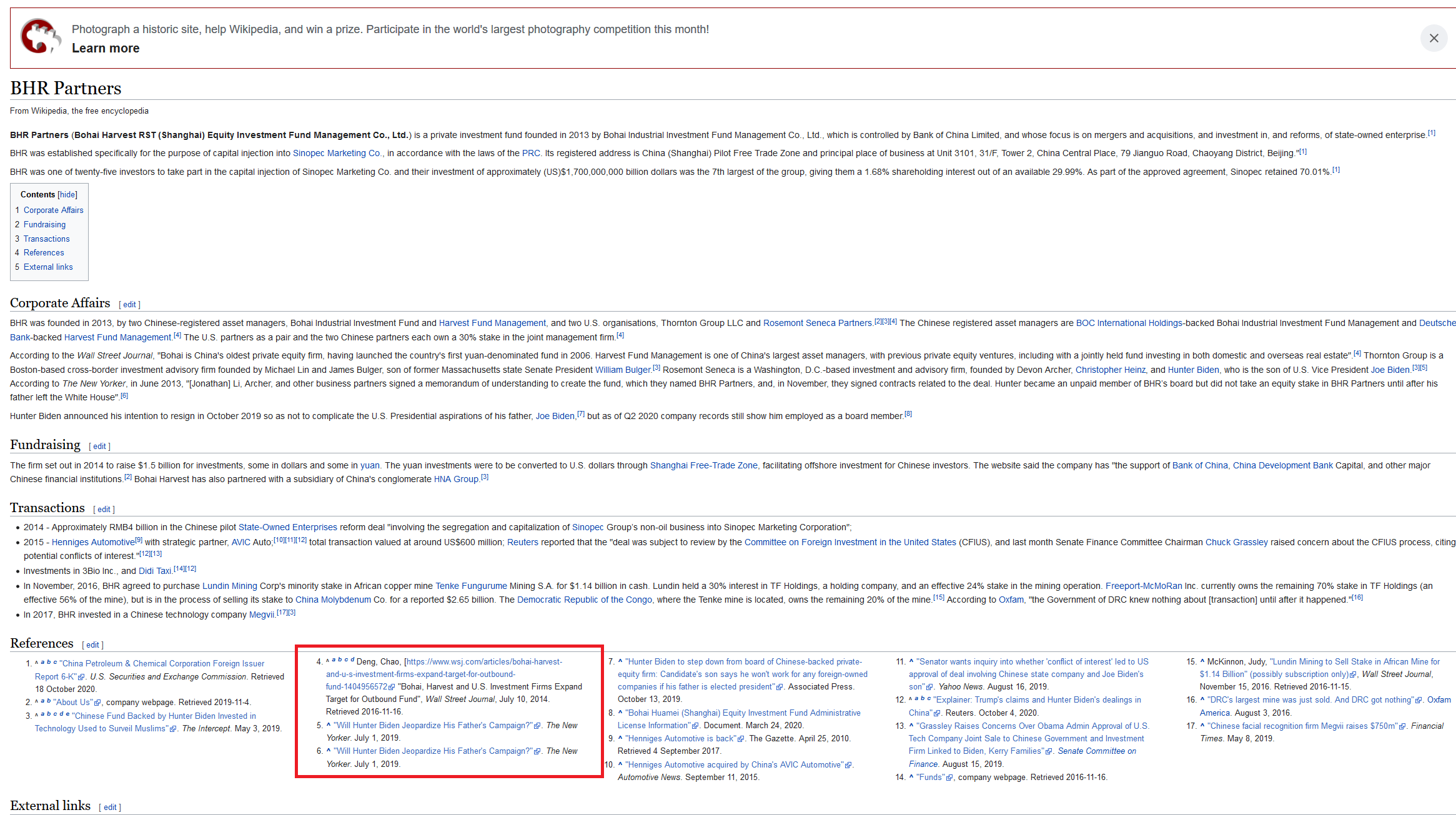
Task: Open Sinopec Marketing Co. article link
Action: coord(337,154)
